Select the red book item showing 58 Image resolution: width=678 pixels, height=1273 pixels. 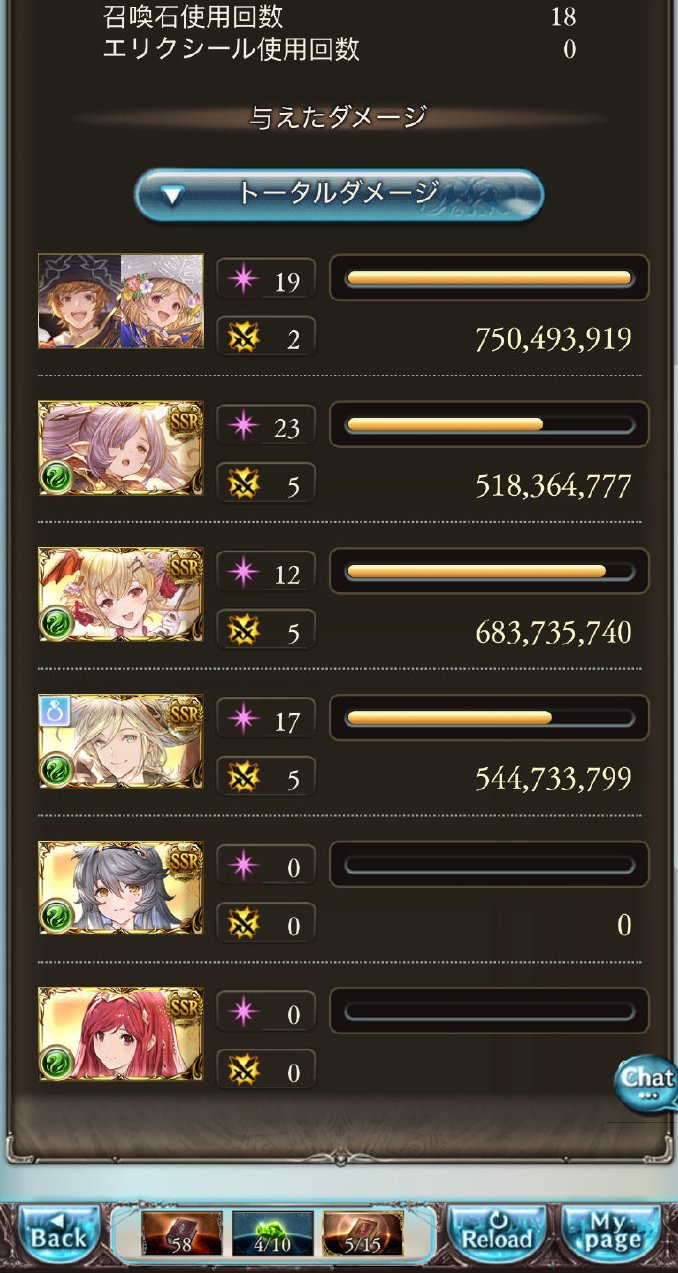click(182, 1234)
